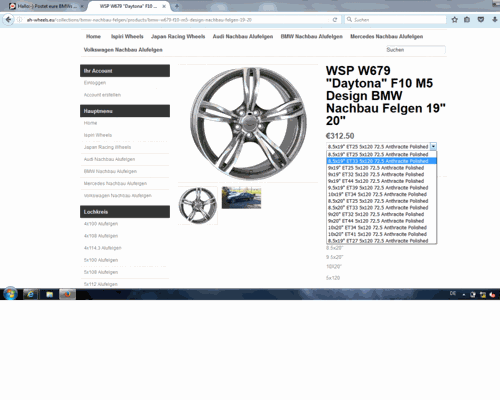
Task: Open 4x114.3 Alufelgen under Lochkreis
Action: tap(102, 248)
